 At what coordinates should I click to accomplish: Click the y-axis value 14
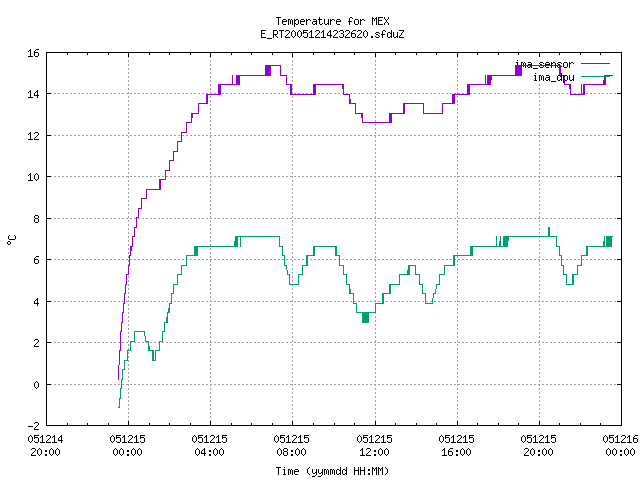(x=33, y=94)
